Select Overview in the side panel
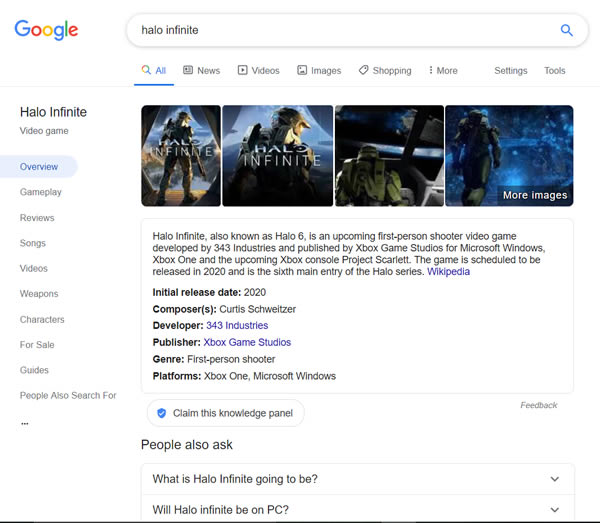Image resolution: width=600 pixels, height=523 pixels. coord(39,167)
